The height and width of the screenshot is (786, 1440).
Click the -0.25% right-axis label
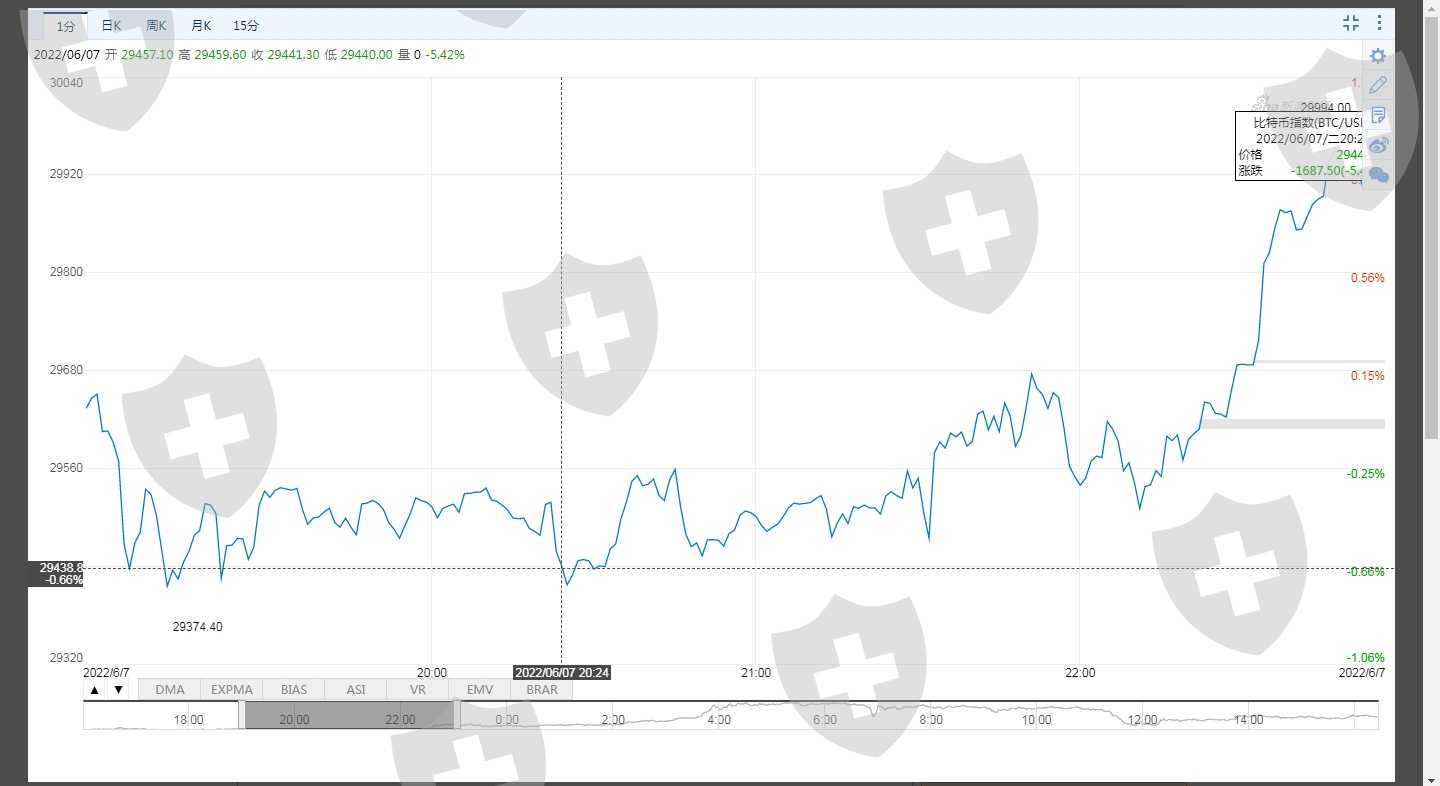coord(1365,474)
